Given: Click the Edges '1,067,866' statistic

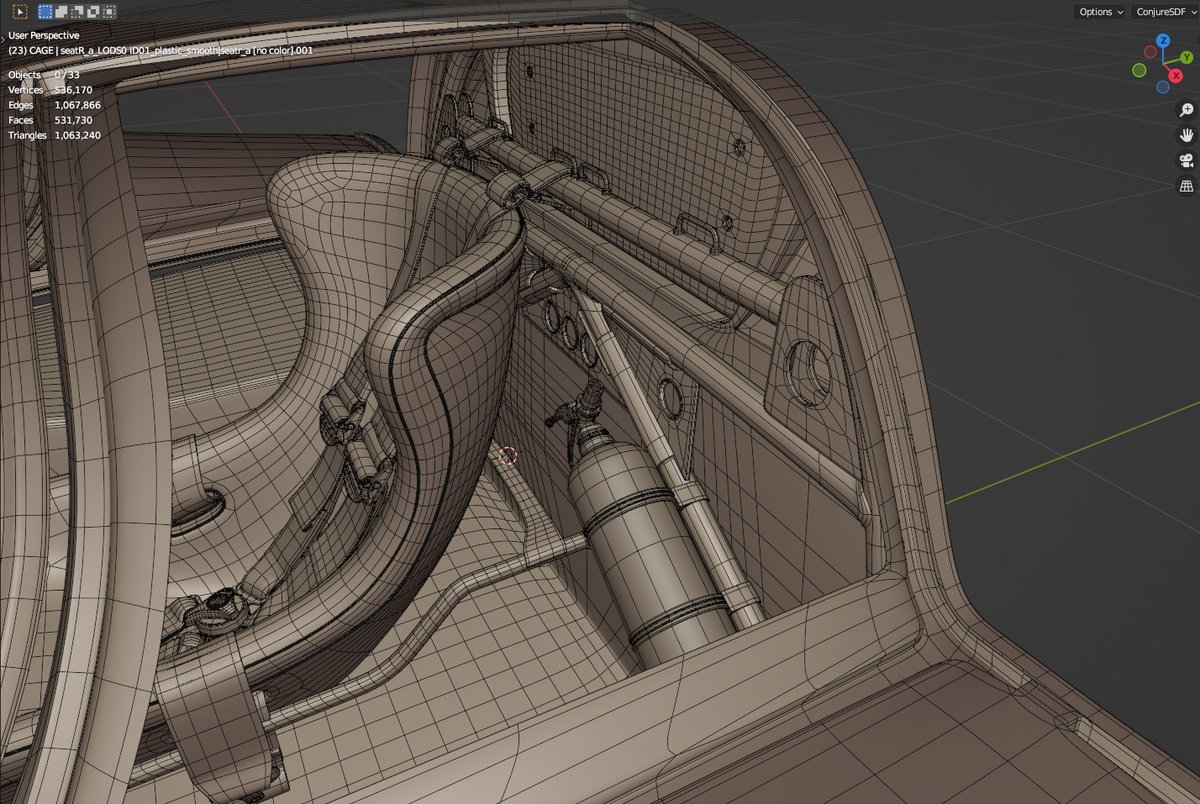Looking at the screenshot, I should tap(77, 105).
